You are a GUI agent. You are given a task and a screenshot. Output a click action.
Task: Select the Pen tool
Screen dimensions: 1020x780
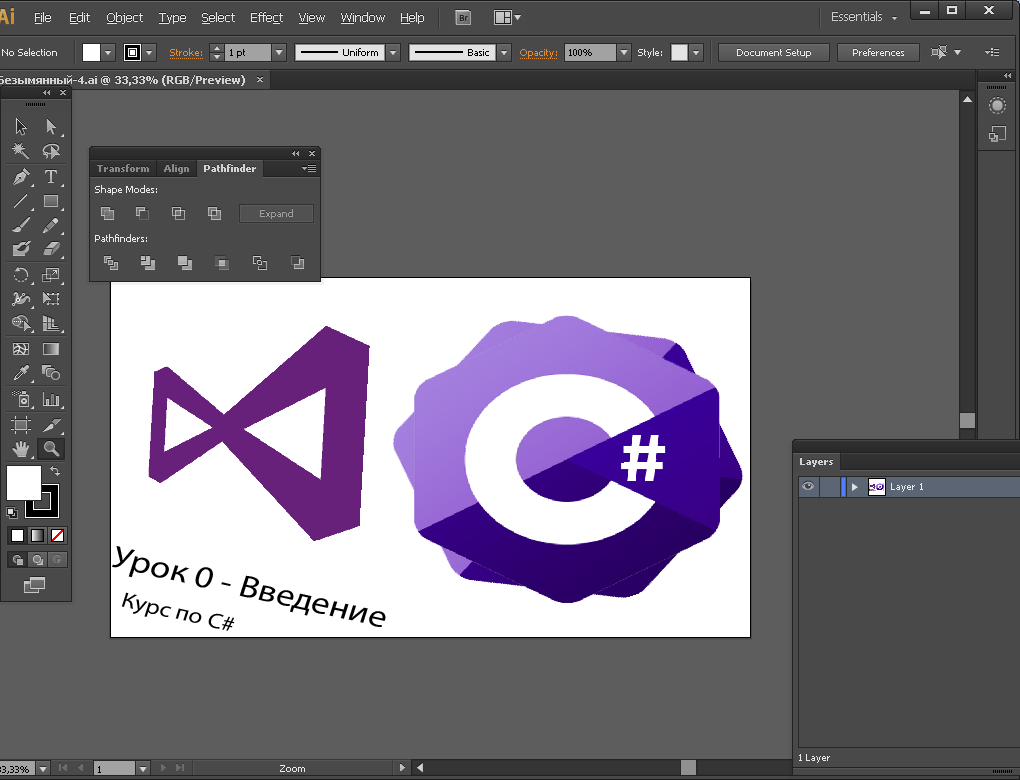tap(21, 176)
